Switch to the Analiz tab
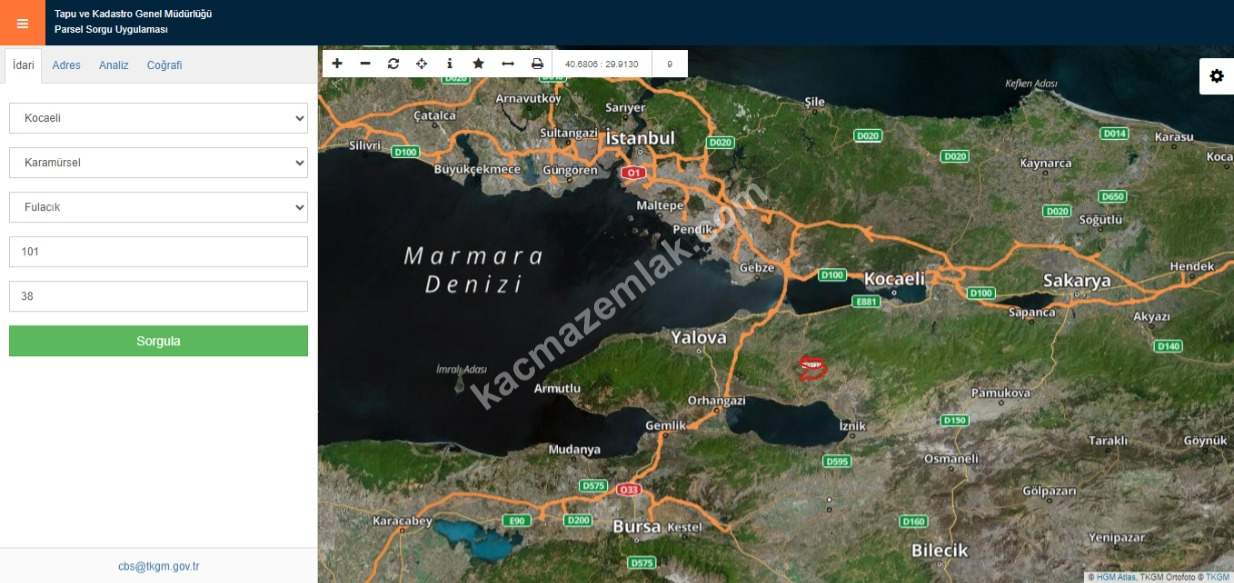 coord(113,65)
